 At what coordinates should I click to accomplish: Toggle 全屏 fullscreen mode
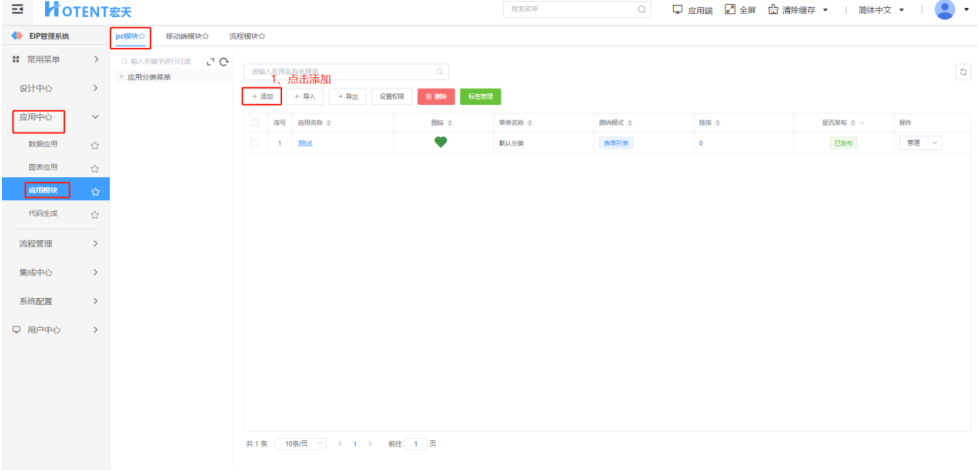click(730, 9)
